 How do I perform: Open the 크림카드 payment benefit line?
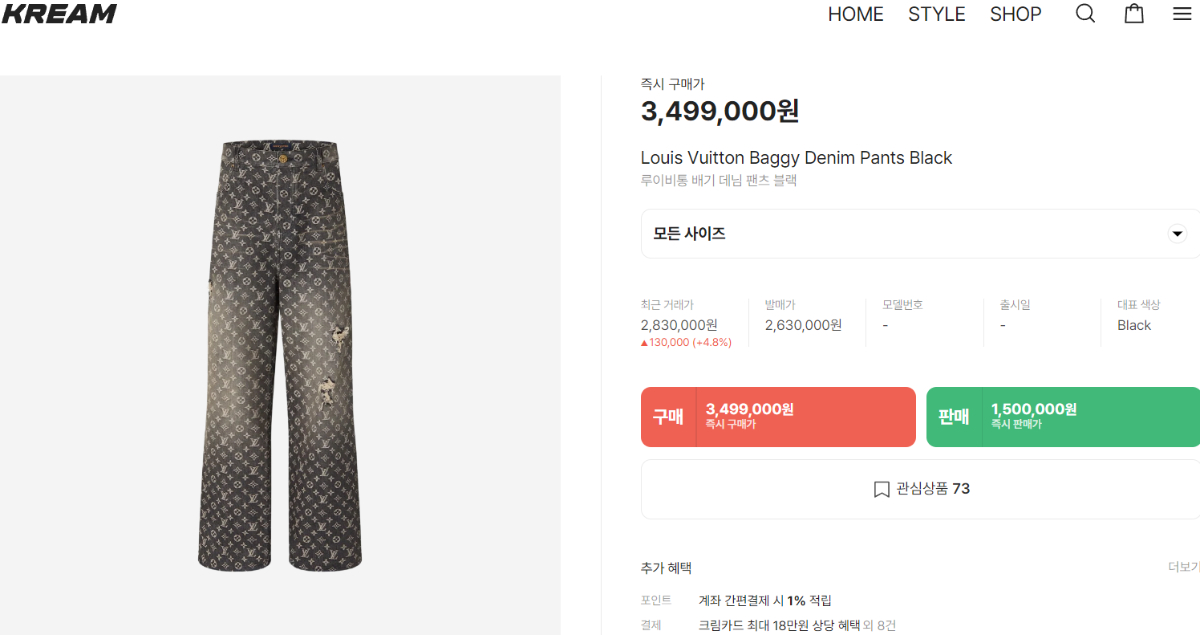[797, 625]
